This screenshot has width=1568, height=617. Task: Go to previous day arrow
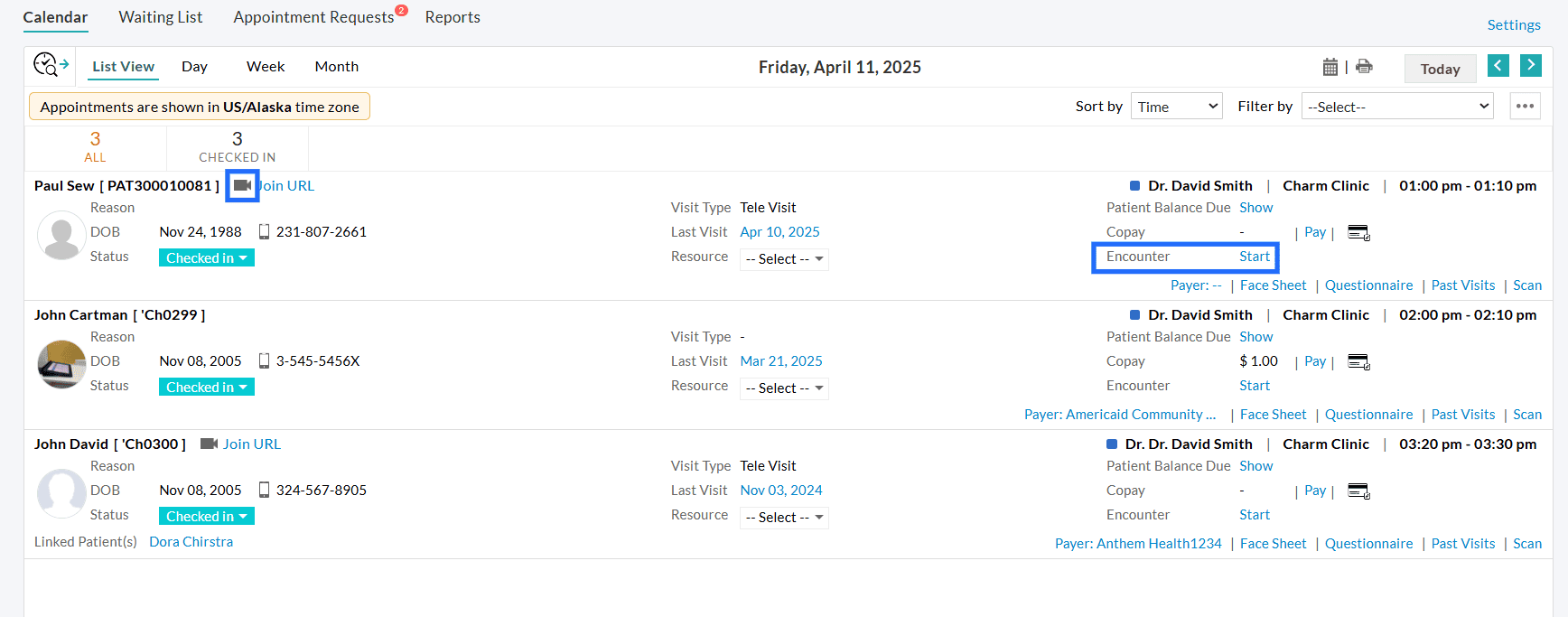[1498, 65]
